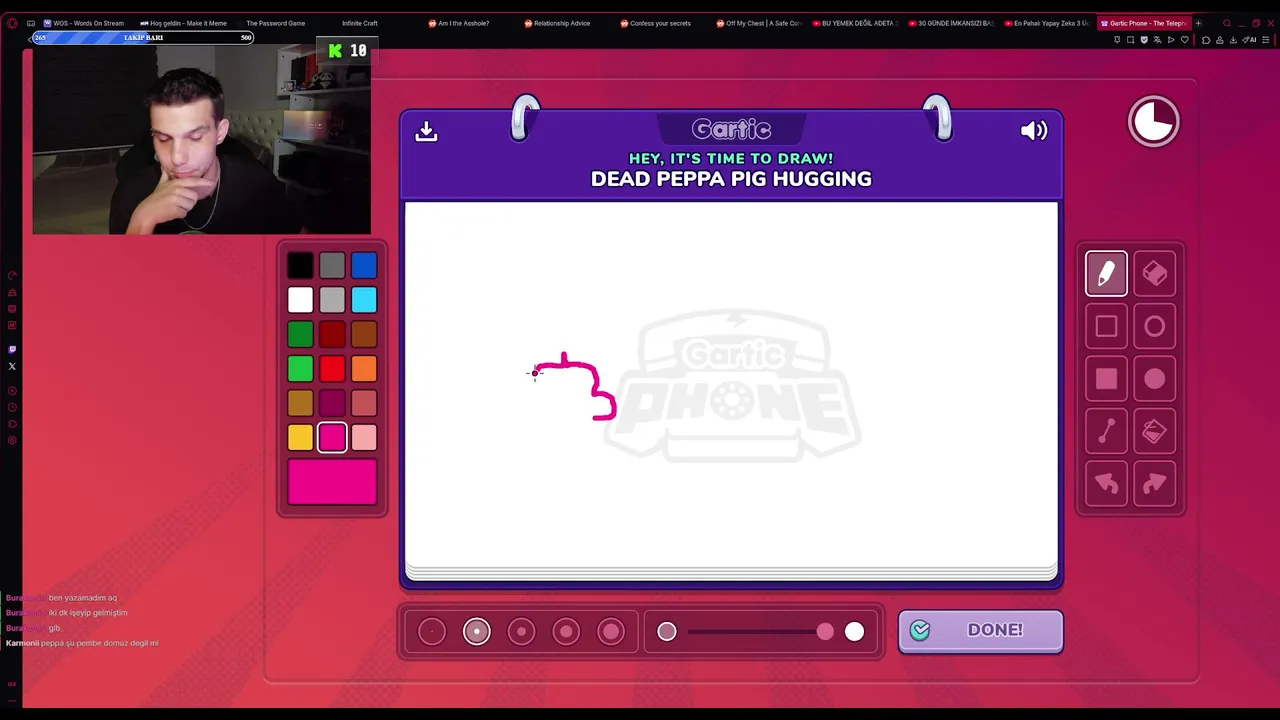Choose the filled circle shape tool
The height and width of the screenshot is (720, 1280).
1154,379
